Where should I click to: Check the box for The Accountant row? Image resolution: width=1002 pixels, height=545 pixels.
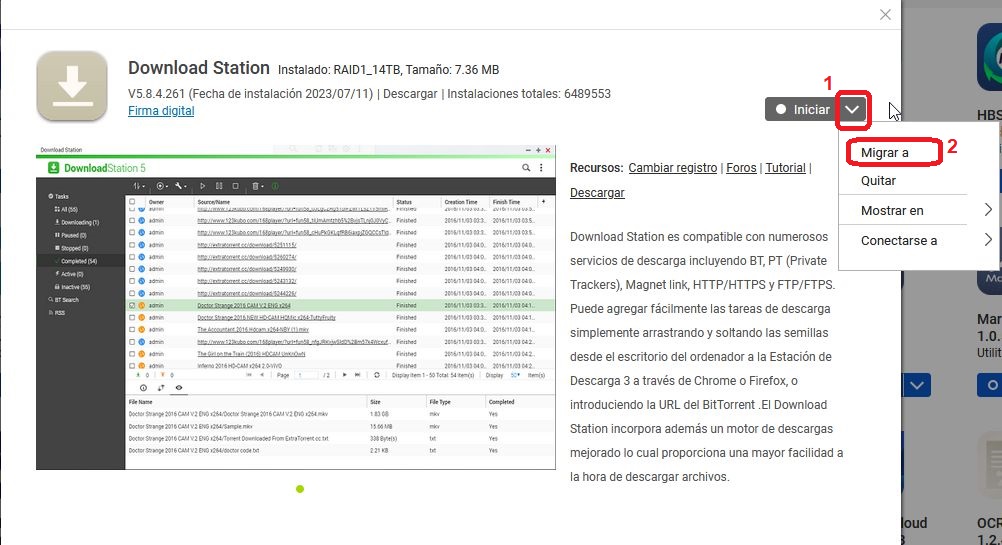point(131,329)
